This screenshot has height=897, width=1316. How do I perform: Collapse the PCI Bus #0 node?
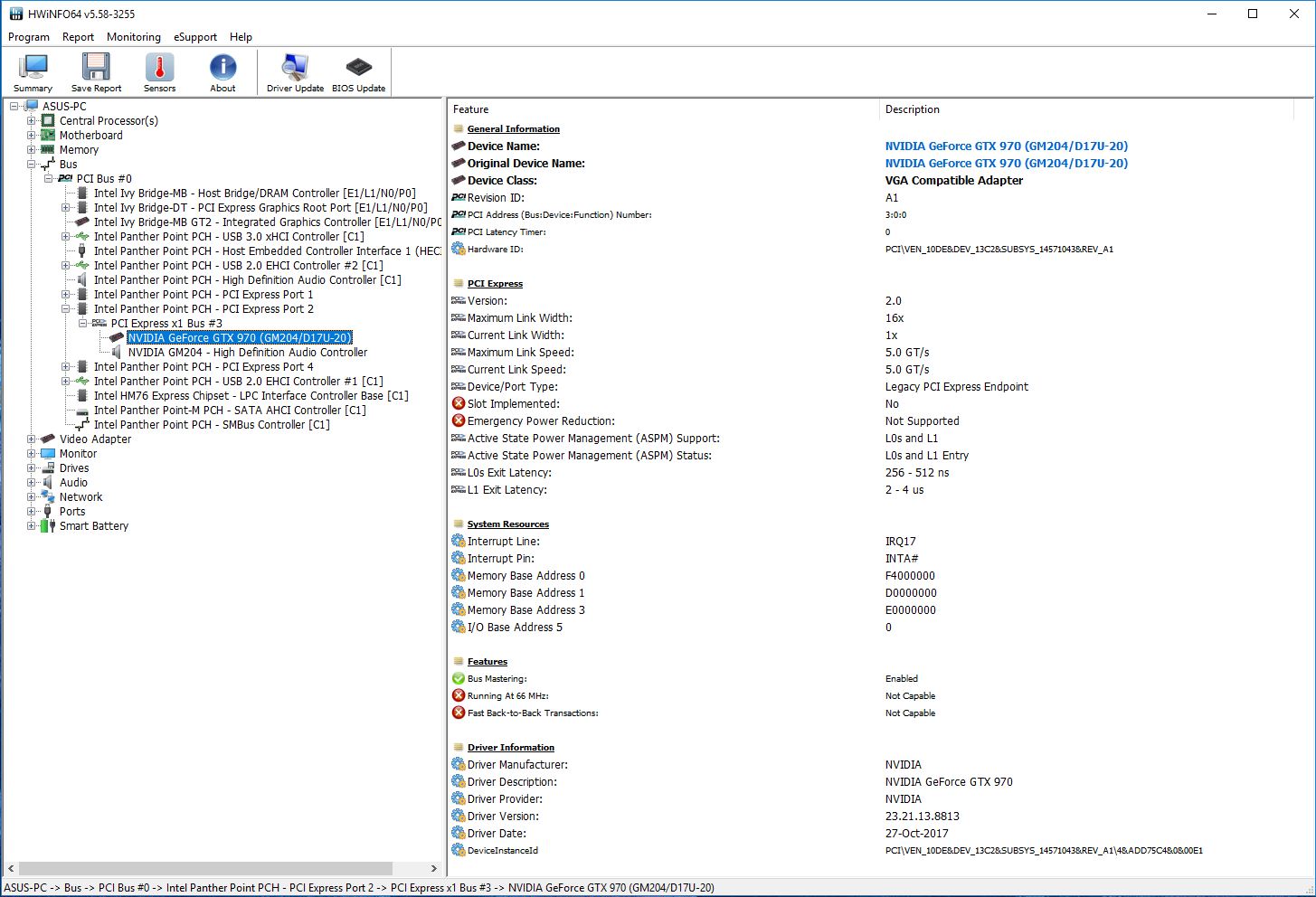coord(48,178)
